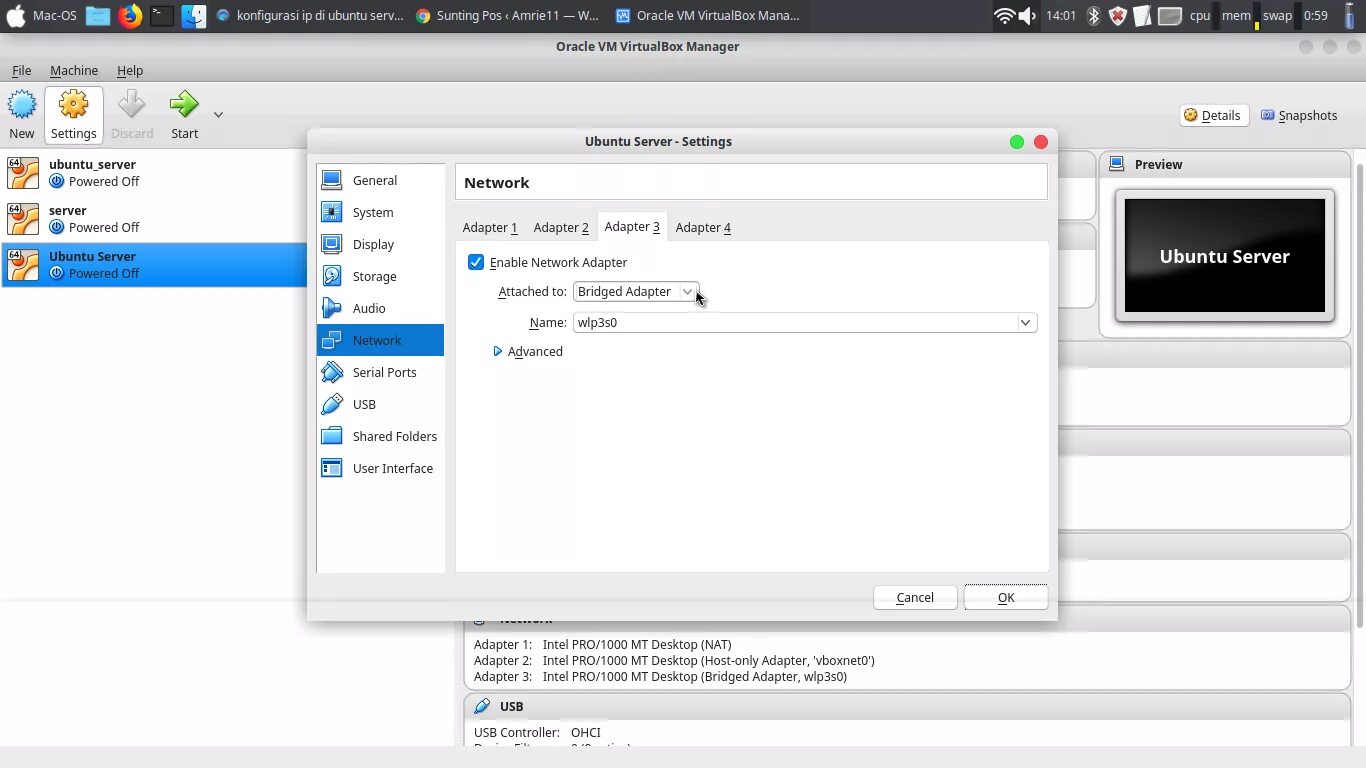
Task: Open the File menu
Action: click(22, 70)
